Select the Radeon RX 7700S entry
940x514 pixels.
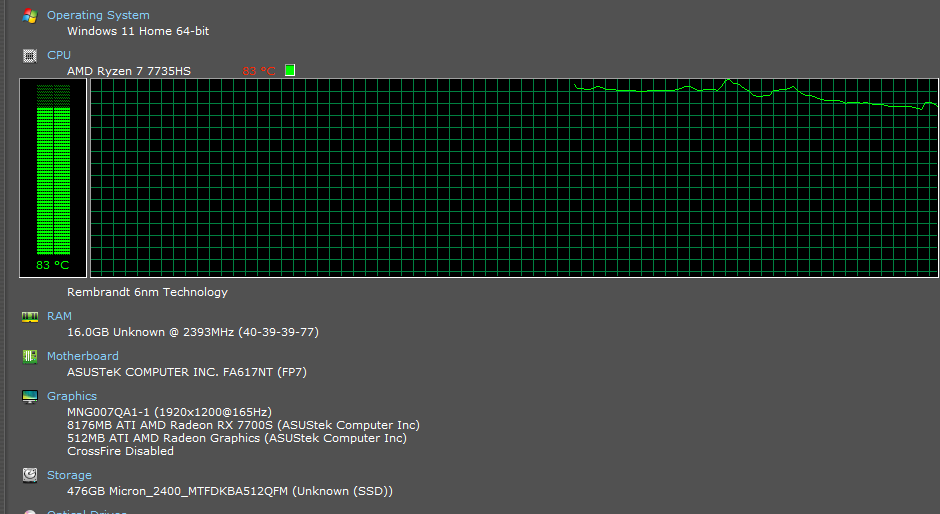(243, 425)
